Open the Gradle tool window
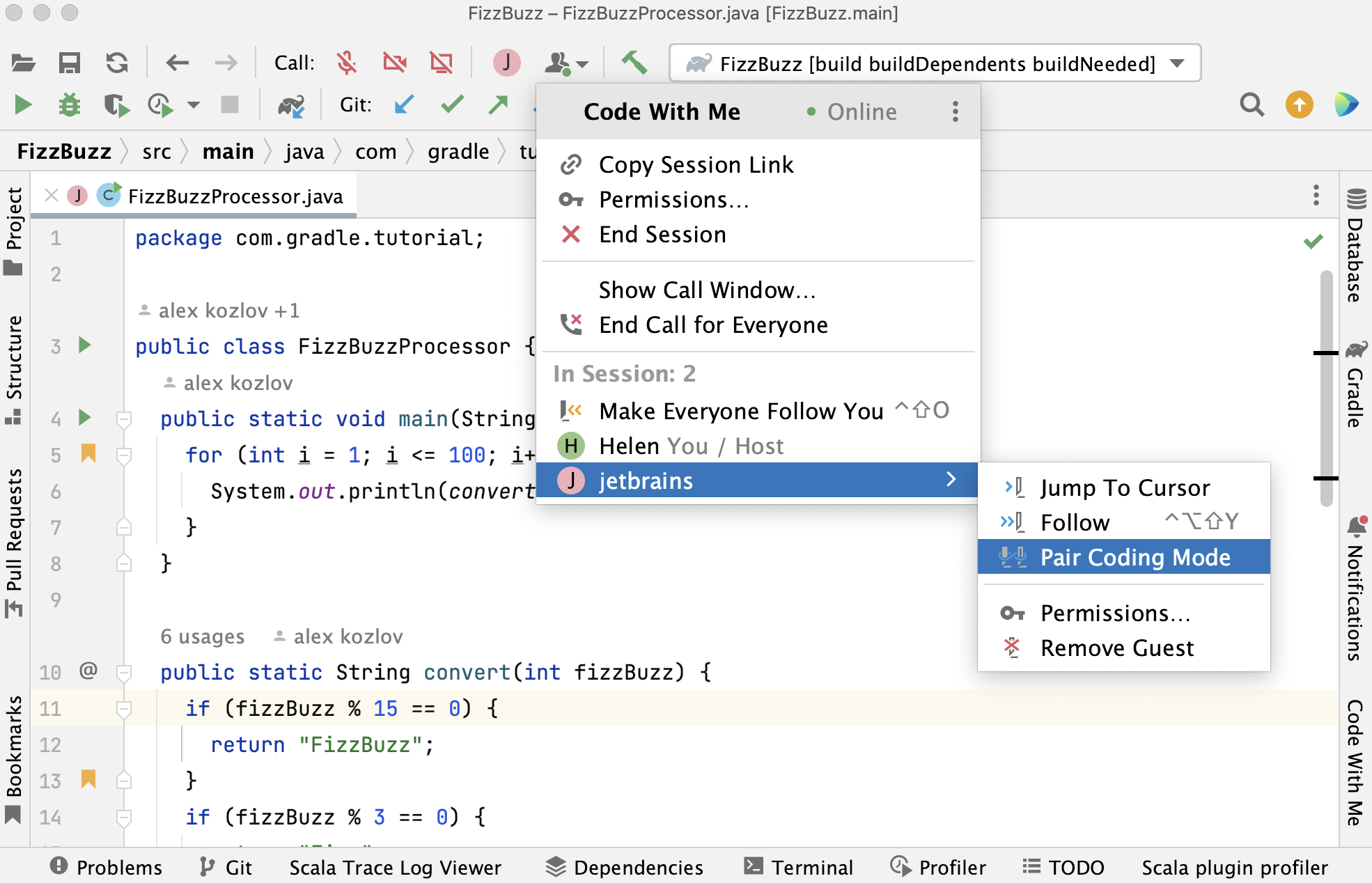This screenshot has width=1372, height=883. (x=1355, y=384)
